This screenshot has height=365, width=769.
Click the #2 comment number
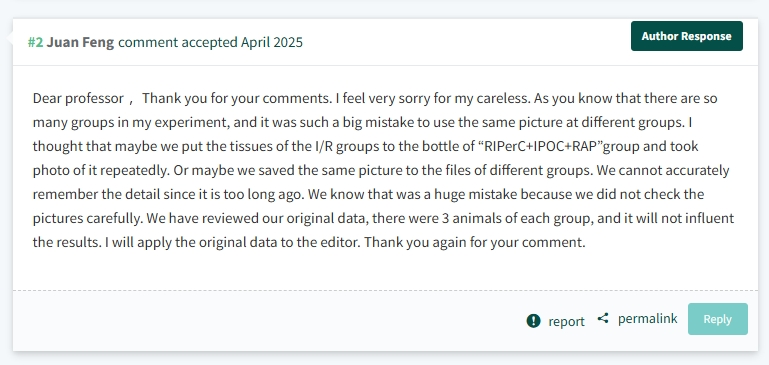pyautogui.click(x=35, y=42)
